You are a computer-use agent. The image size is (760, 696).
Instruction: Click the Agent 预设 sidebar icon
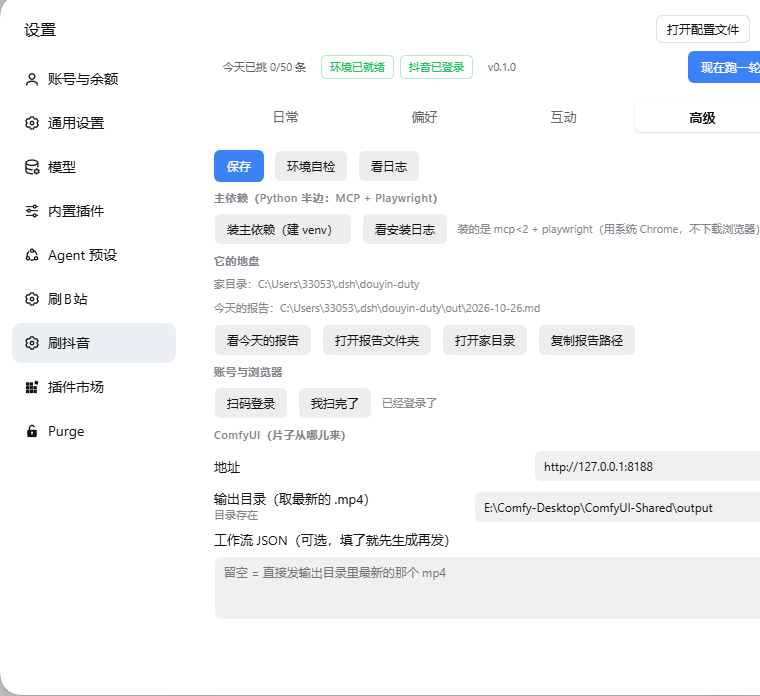coord(32,255)
